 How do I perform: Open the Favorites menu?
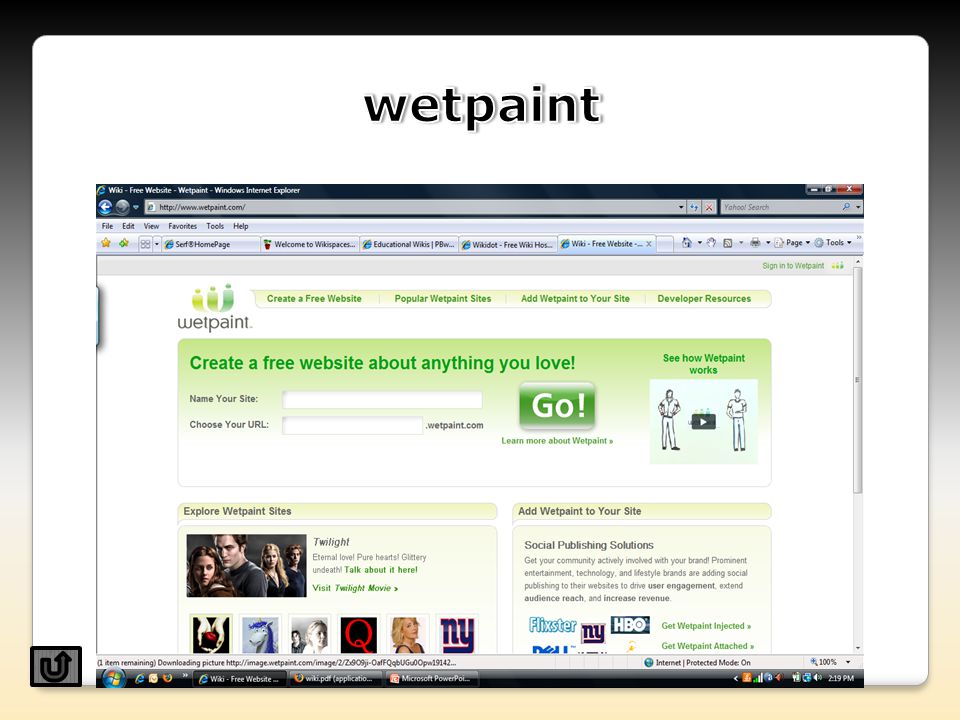[182, 226]
